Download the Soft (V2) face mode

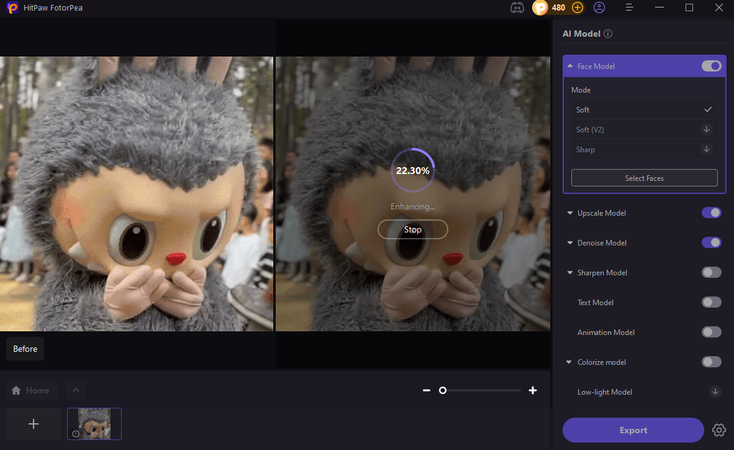pos(706,129)
